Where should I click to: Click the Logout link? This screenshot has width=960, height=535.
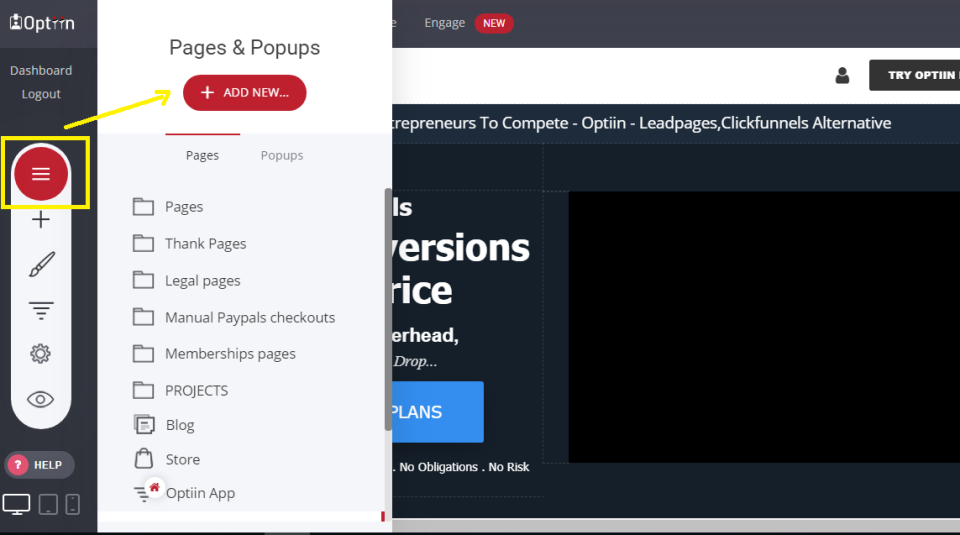[41, 94]
